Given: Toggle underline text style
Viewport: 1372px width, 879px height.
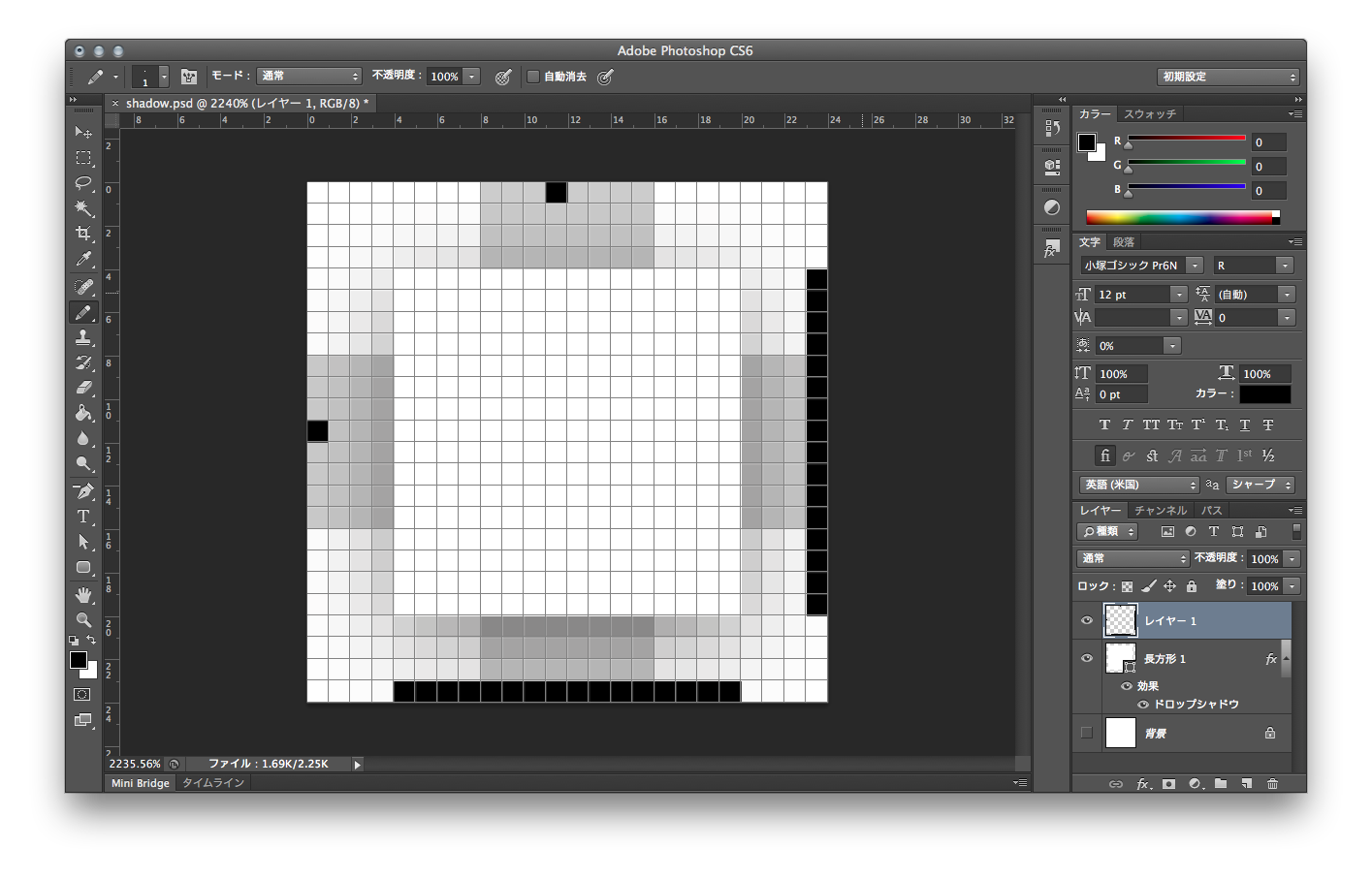Looking at the screenshot, I should [1245, 424].
